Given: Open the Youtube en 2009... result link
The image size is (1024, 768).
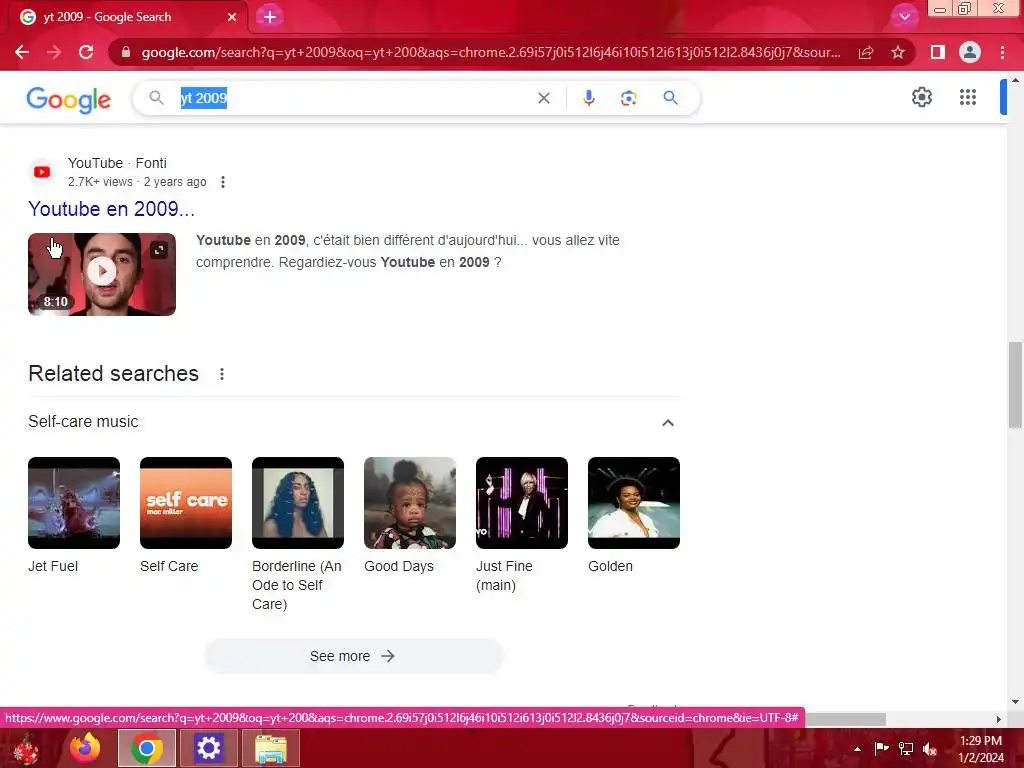Looking at the screenshot, I should pos(112,209).
